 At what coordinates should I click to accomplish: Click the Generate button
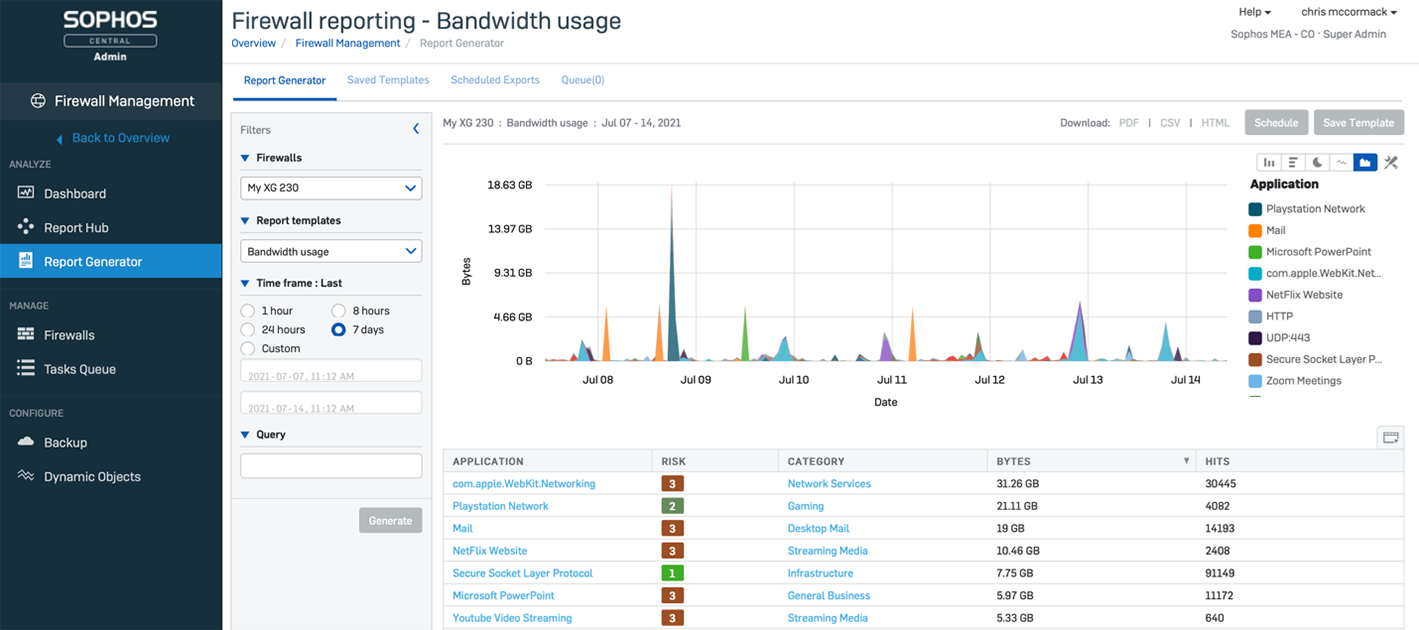tap(390, 520)
